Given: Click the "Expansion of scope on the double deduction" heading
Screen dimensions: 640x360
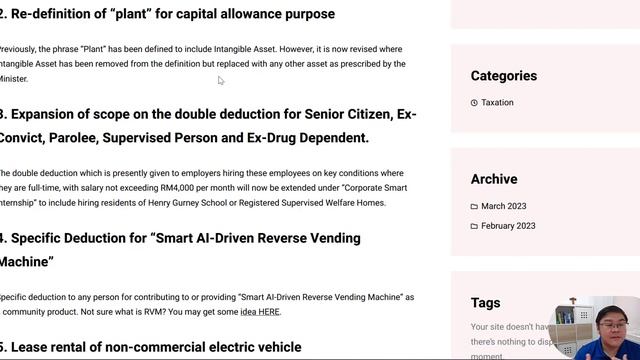Looking at the screenshot, I should pos(208,126).
